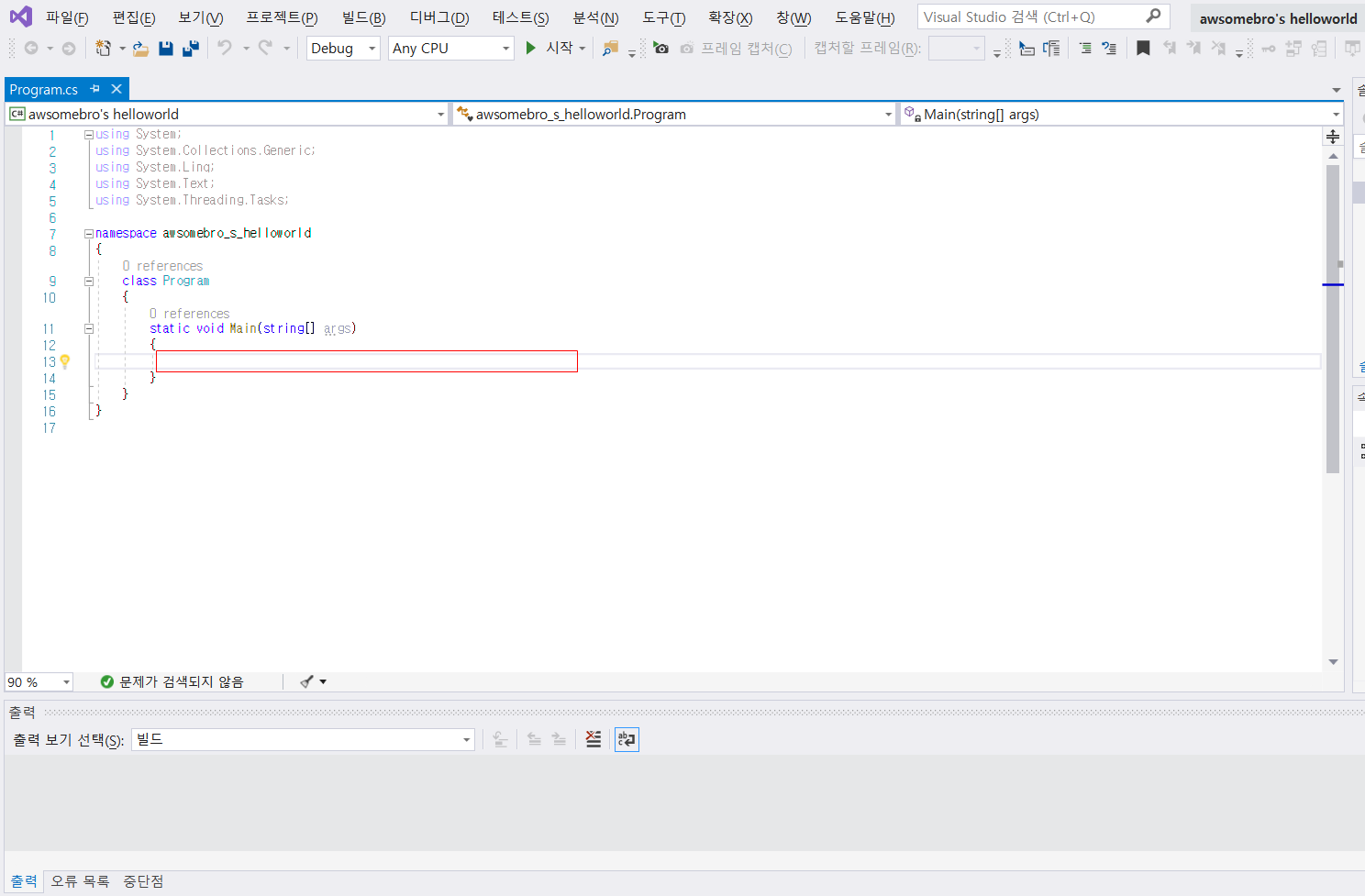Go to the previous bookmark icon
This screenshot has width=1365, height=896.
(1170, 48)
